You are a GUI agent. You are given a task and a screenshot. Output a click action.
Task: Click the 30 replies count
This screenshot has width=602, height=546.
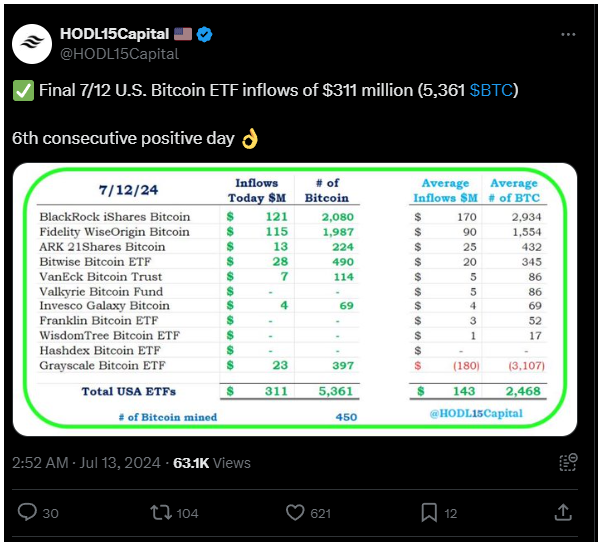pos(51,513)
